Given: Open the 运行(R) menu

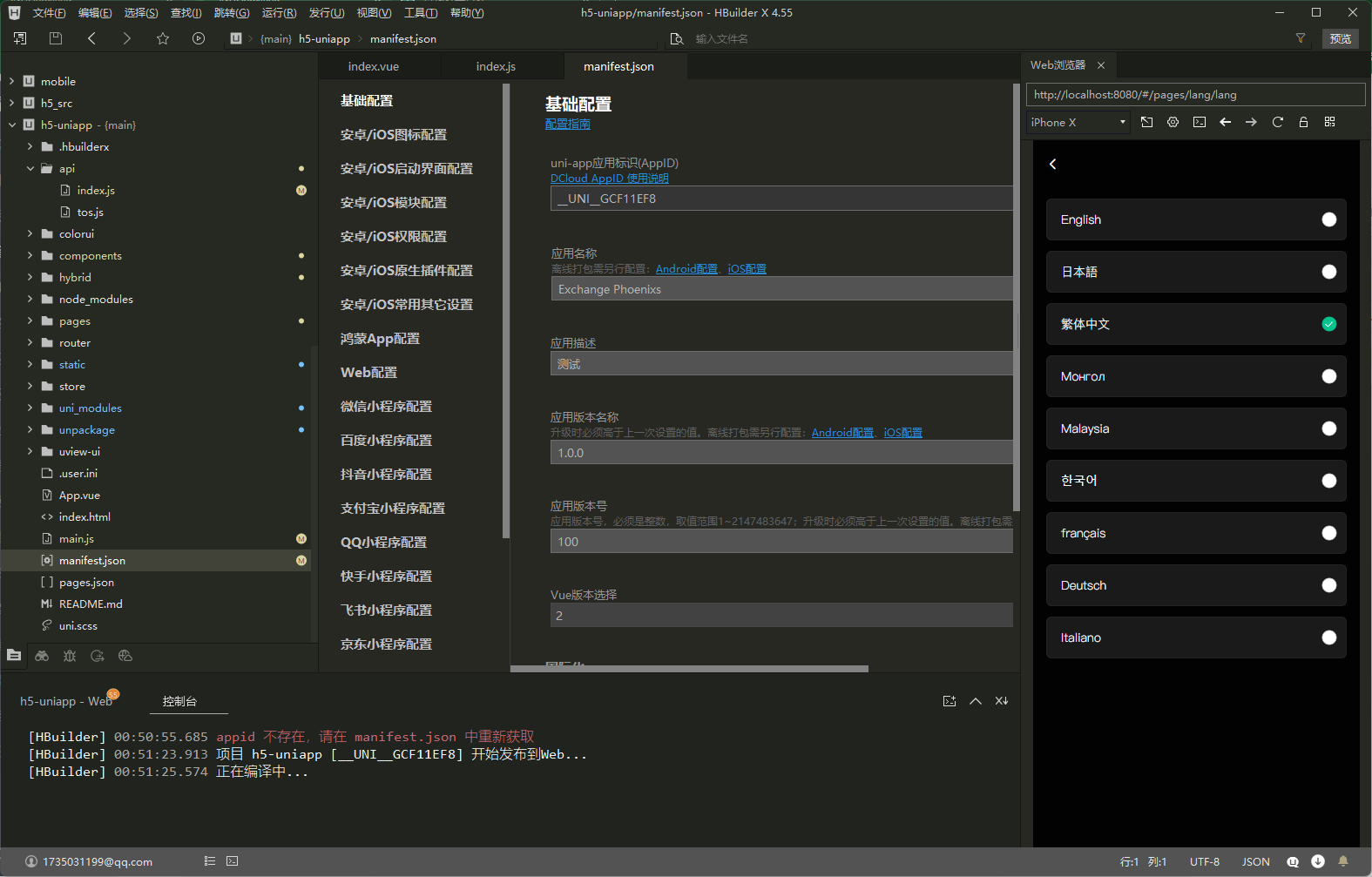Looking at the screenshot, I should 279,12.
